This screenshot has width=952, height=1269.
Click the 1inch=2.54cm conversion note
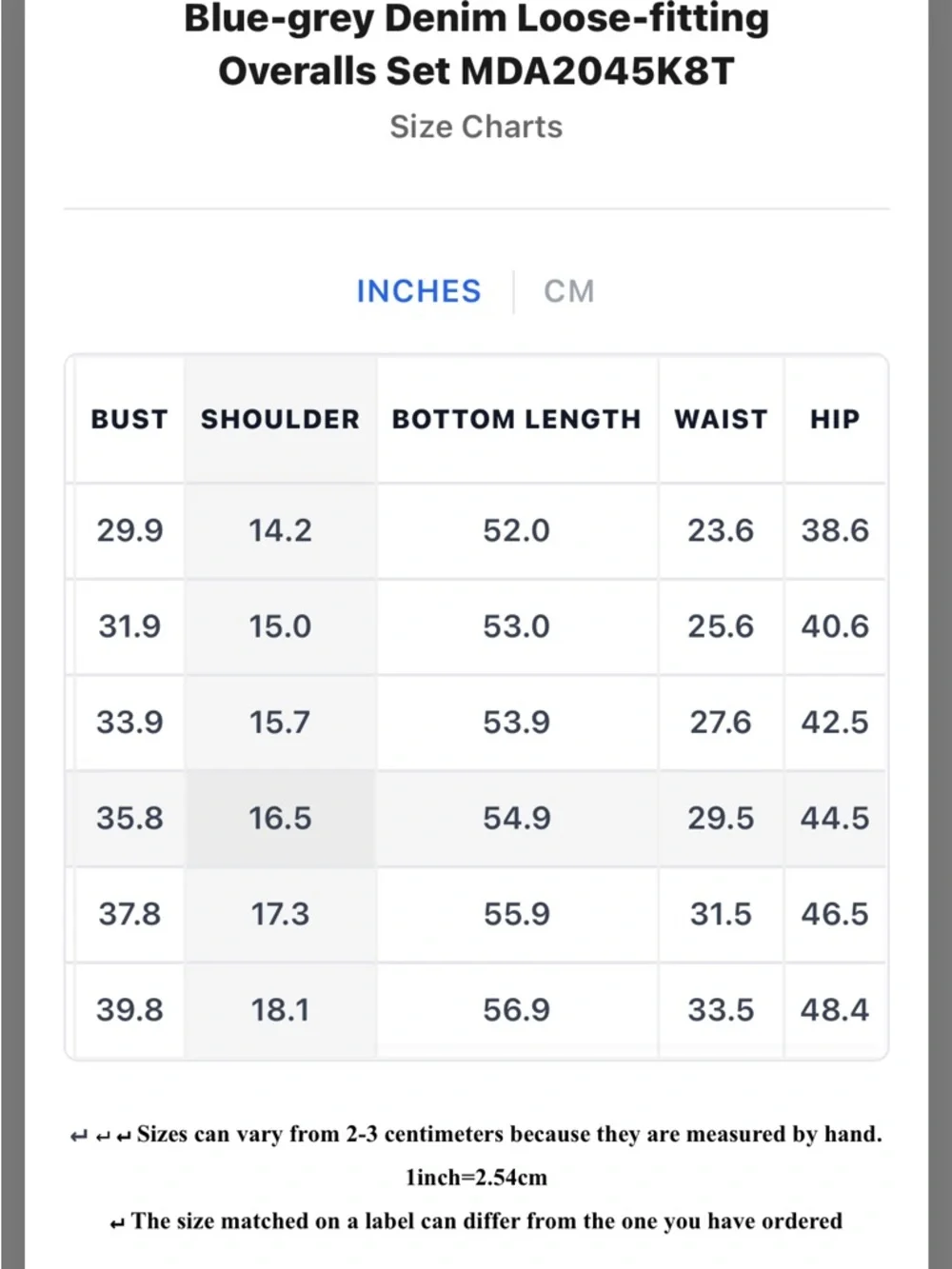(x=476, y=1178)
